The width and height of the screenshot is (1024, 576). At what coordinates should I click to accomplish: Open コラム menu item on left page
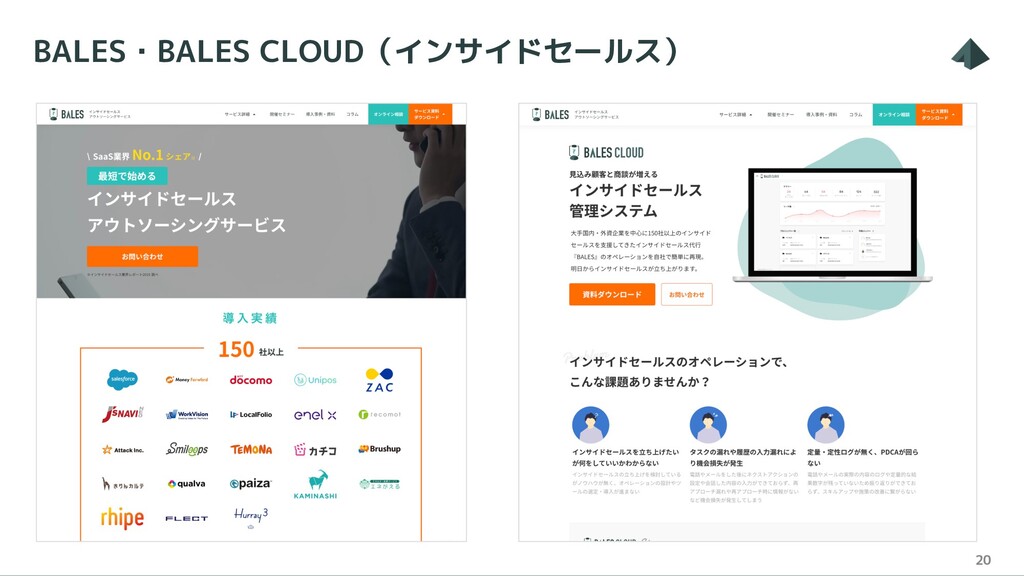pyautogui.click(x=353, y=114)
